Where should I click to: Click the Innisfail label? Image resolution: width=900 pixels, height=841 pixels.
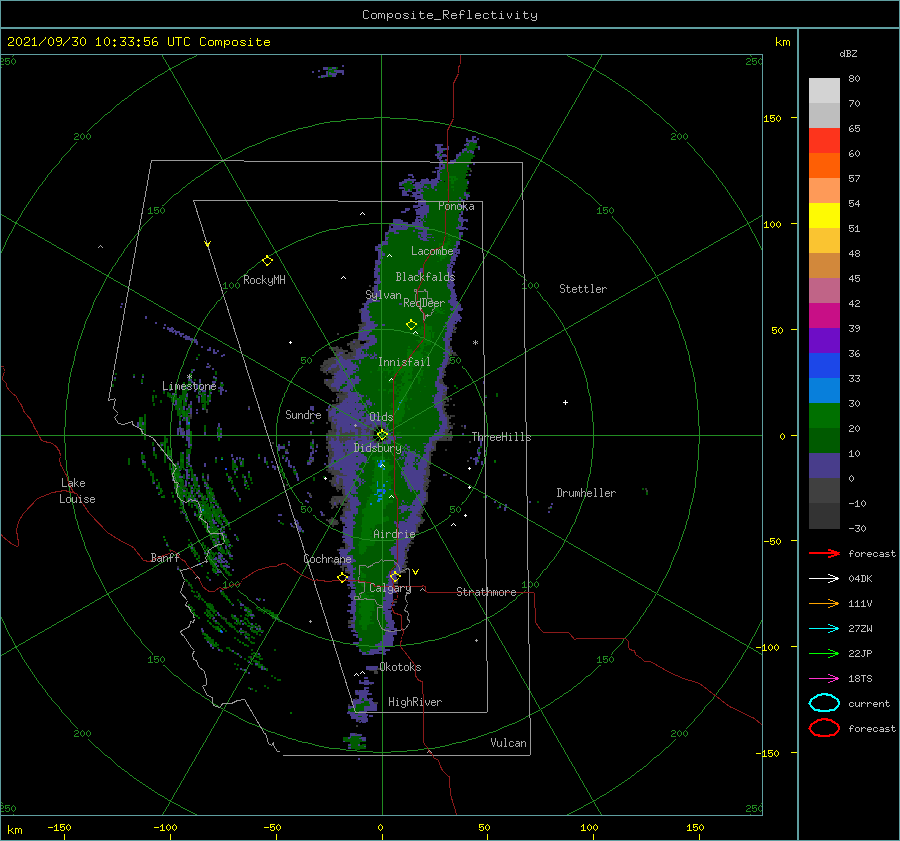(404, 362)
